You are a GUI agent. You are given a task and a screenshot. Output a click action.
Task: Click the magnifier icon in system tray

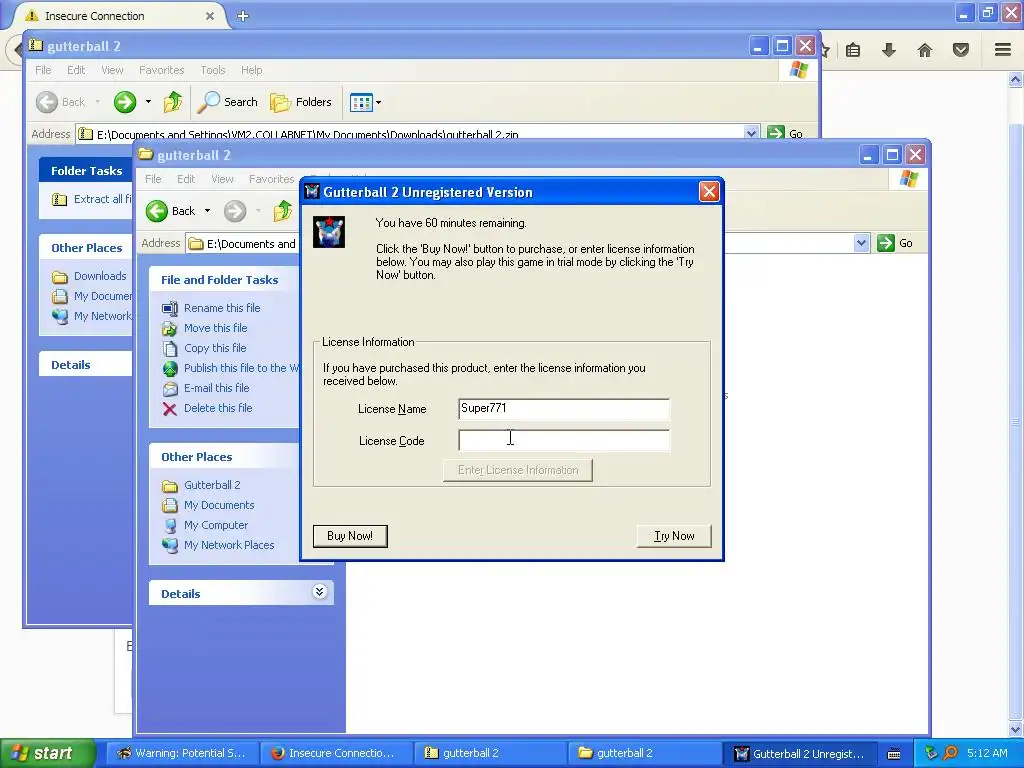click(950, 753)
